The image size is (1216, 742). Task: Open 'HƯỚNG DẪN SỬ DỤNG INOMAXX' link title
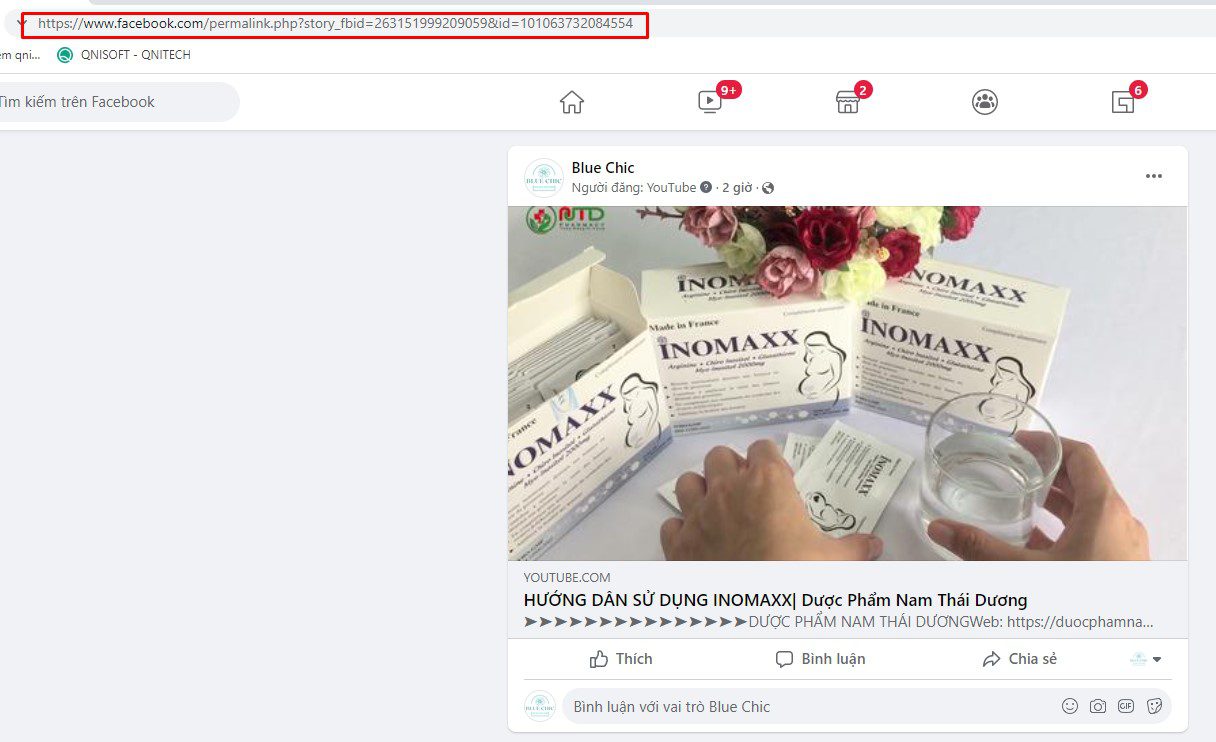775,600
